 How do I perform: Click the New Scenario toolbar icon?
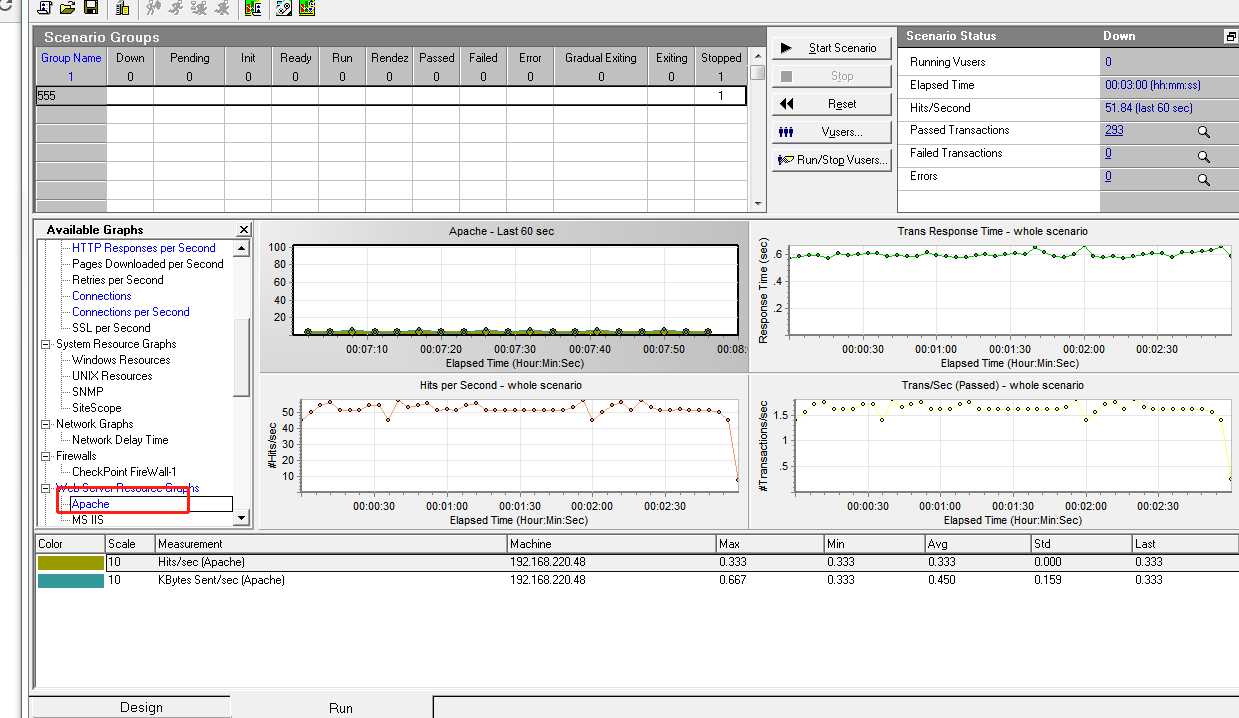[x=46, y=8]
